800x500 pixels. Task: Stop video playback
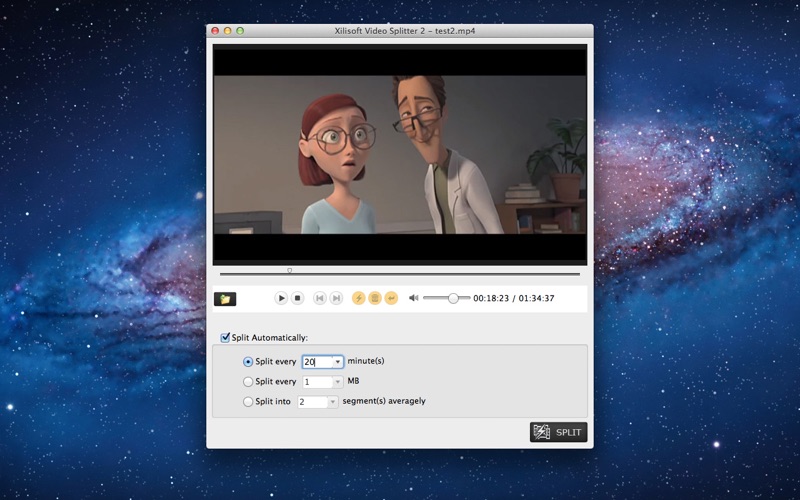click(297, 298)
